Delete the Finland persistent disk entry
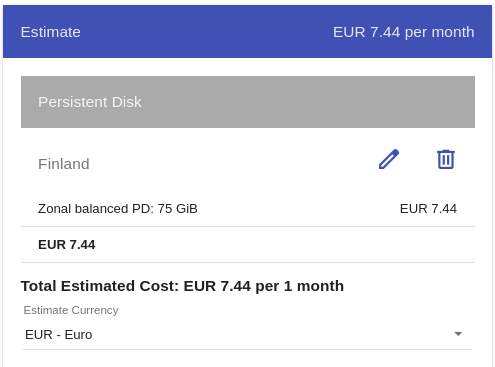Image resolution: width=495 pixels, height=367 pixels. click(446, 159)
